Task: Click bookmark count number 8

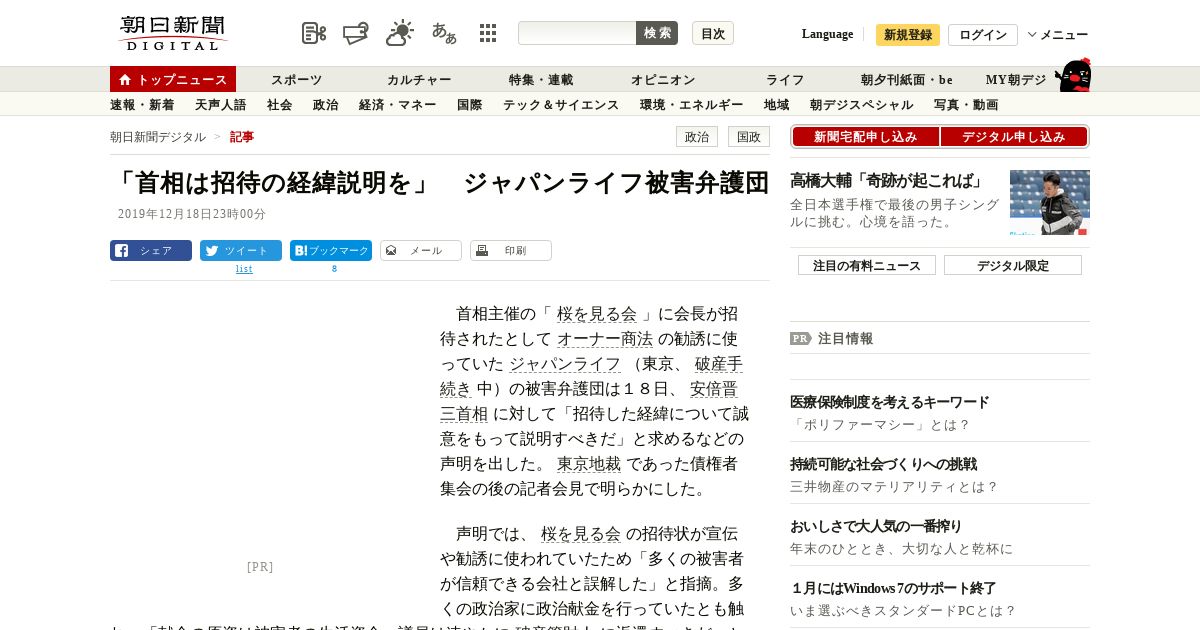Action: pyautogui.click(x=334, y=269)
